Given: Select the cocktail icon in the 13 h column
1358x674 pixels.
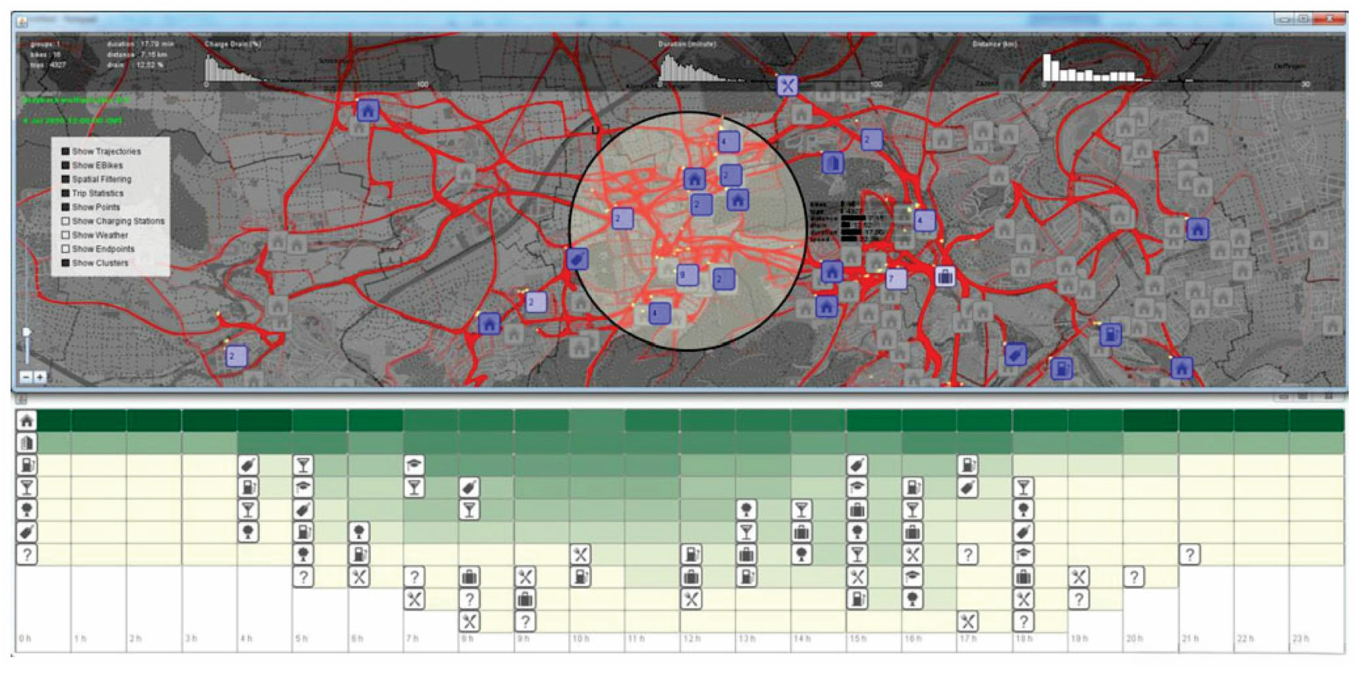Looking at the screenshot, I should coord(746,531).
